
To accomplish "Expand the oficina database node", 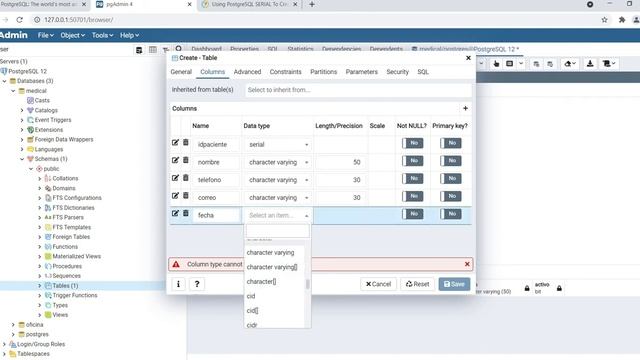I will point(13,324).
